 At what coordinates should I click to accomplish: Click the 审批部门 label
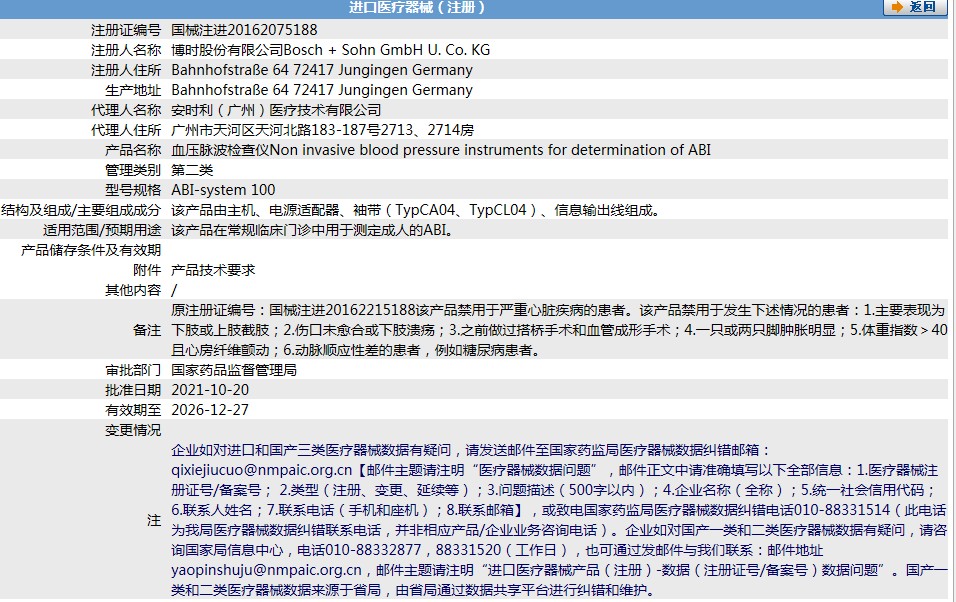(x=133, y=370)
